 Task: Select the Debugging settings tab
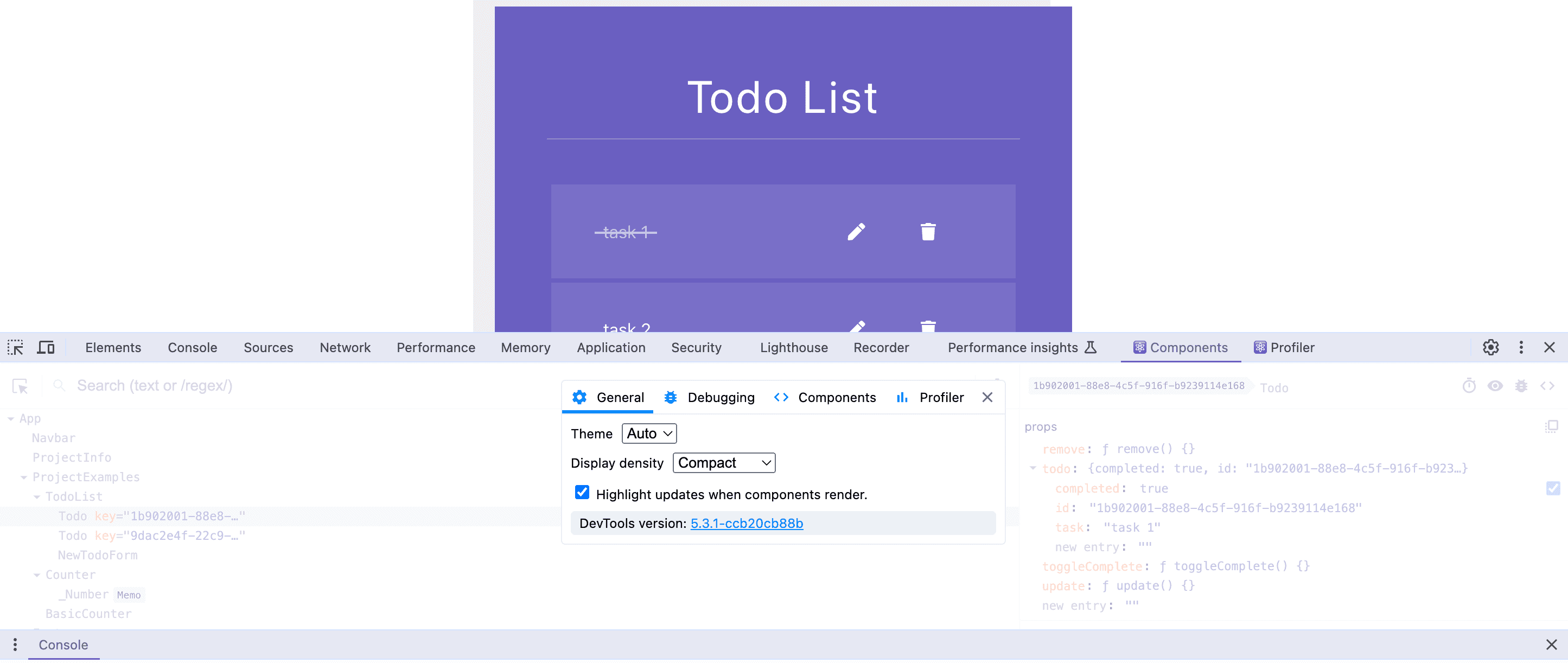709,398
